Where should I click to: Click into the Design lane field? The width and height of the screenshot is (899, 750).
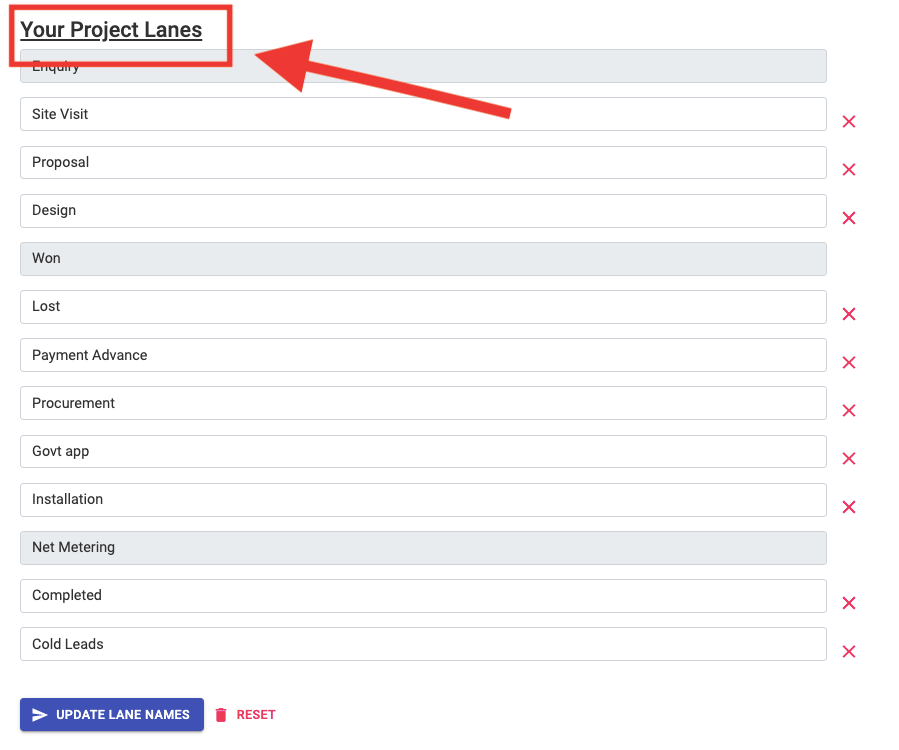click(x=423, y=210)
